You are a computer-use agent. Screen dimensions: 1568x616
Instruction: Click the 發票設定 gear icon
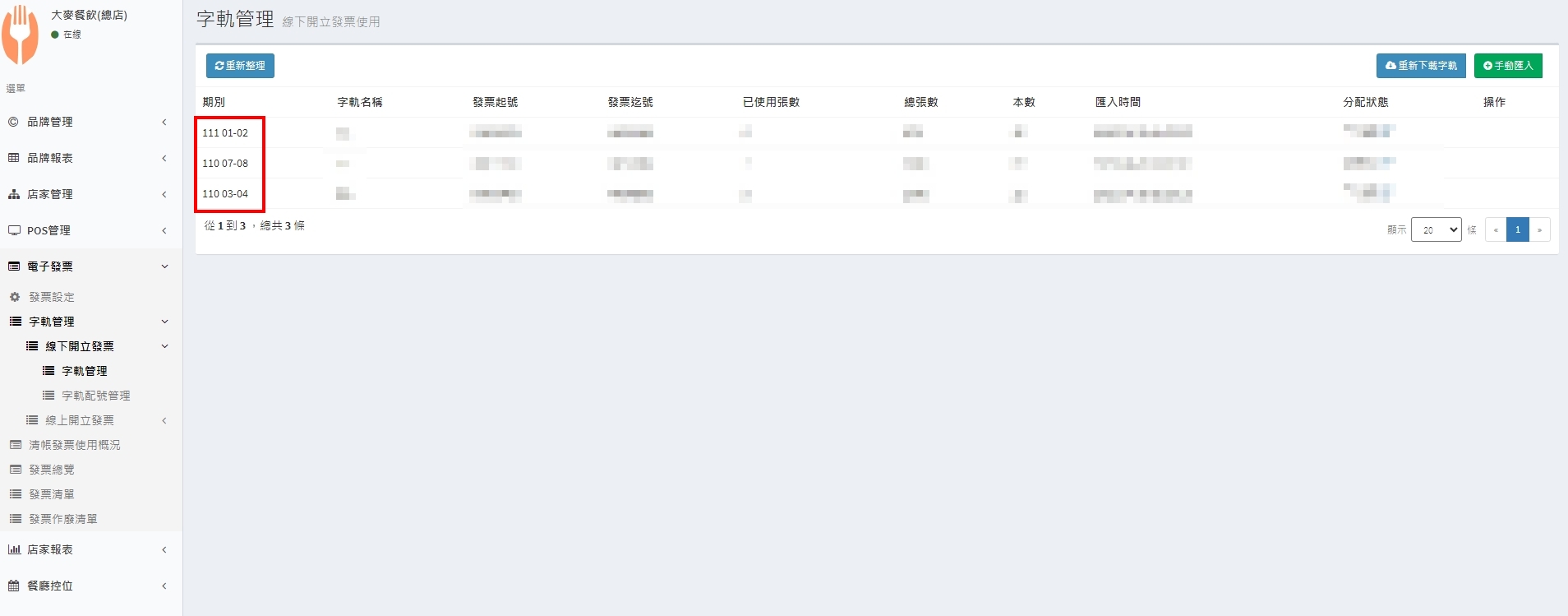[15, 297]
